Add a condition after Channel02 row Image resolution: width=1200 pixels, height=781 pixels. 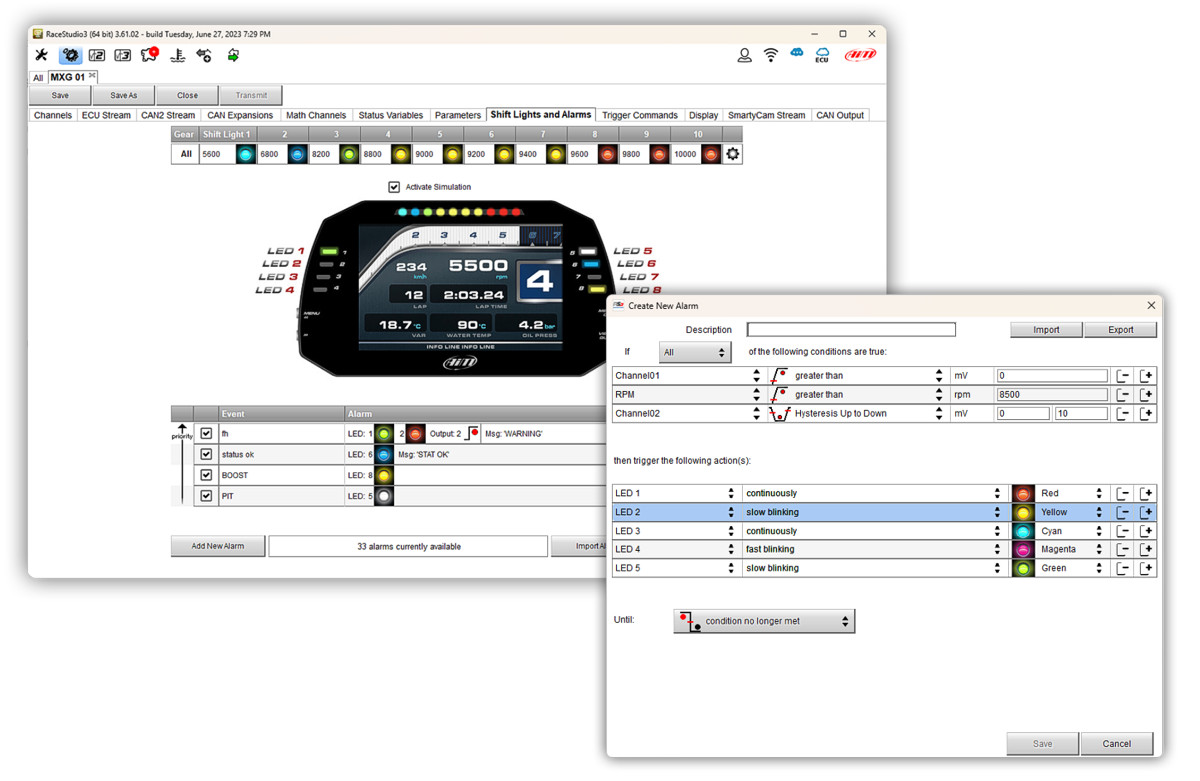pos(1147,414)
